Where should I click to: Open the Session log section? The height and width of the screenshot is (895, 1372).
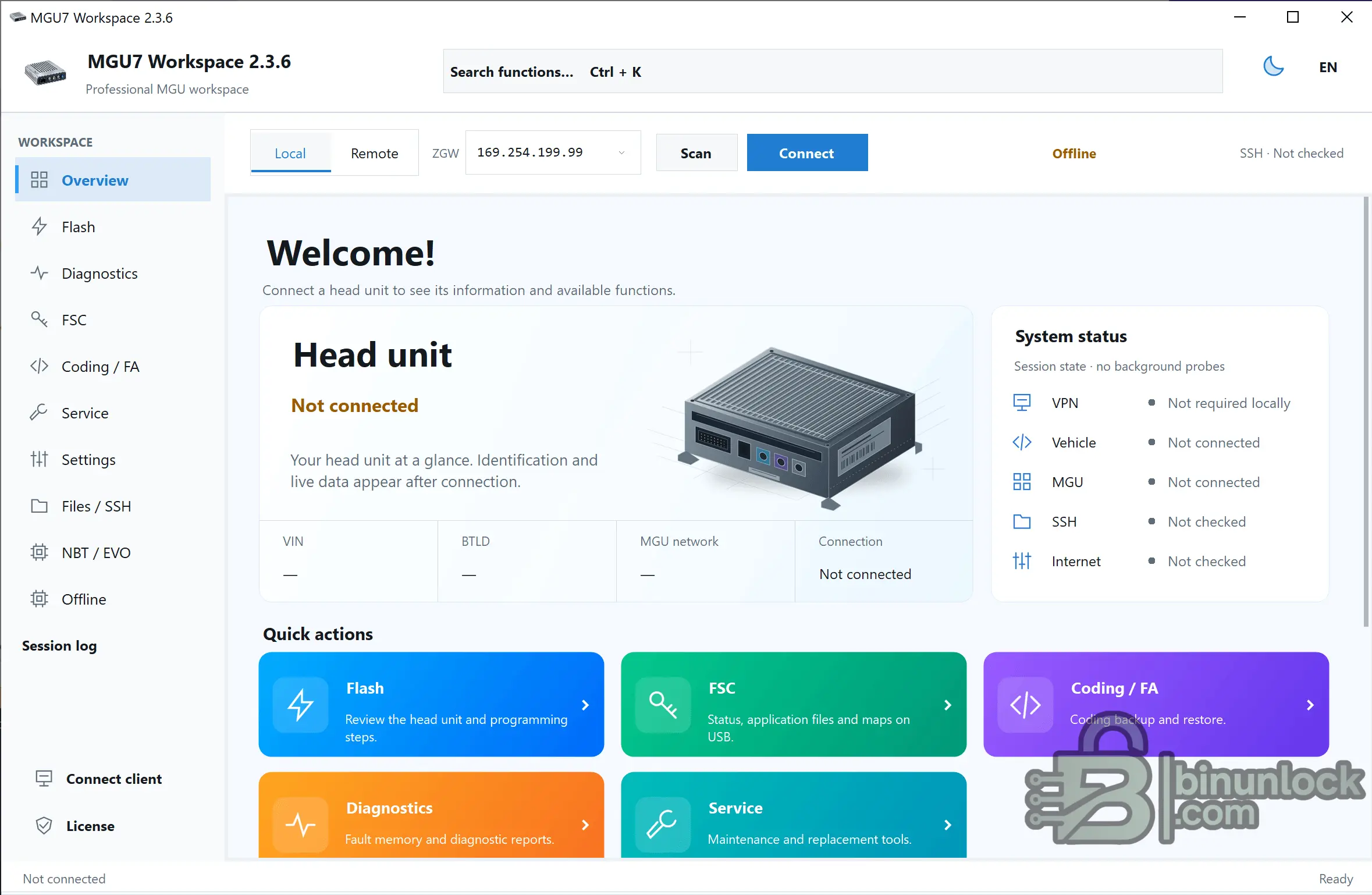tap(59, 646)
